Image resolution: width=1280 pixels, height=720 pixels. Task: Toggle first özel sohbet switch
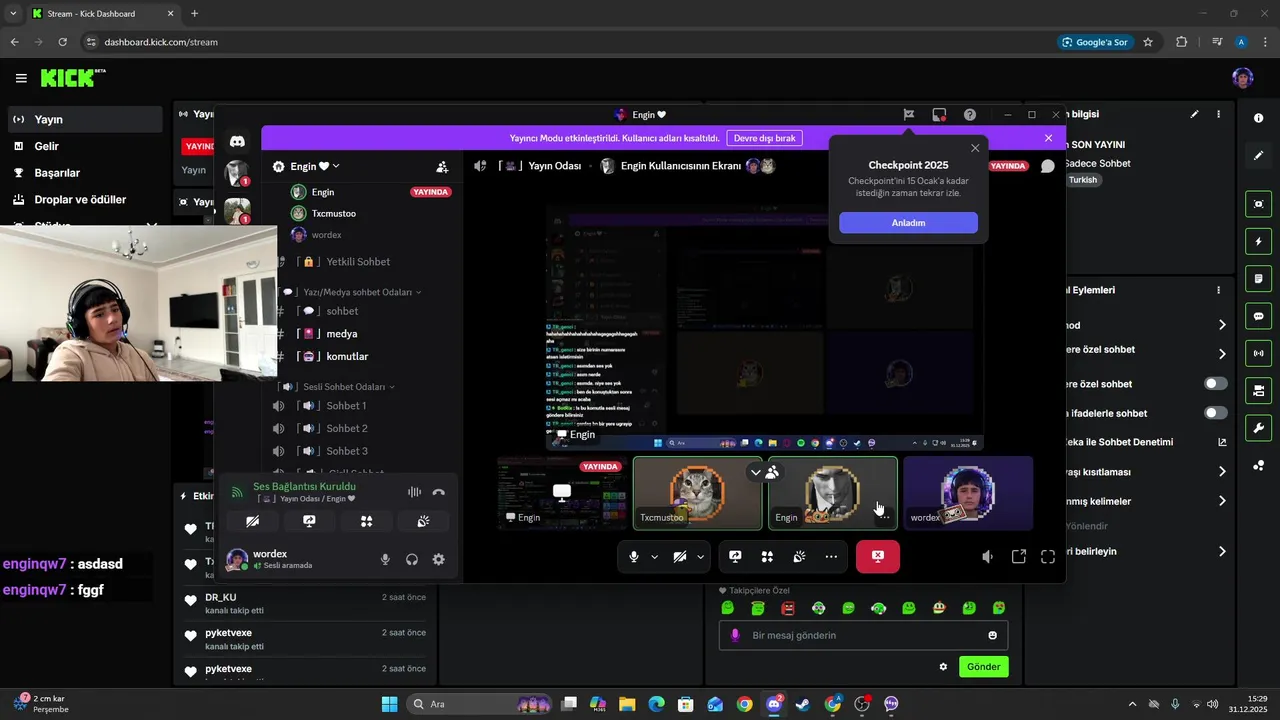click(1216, 384)
